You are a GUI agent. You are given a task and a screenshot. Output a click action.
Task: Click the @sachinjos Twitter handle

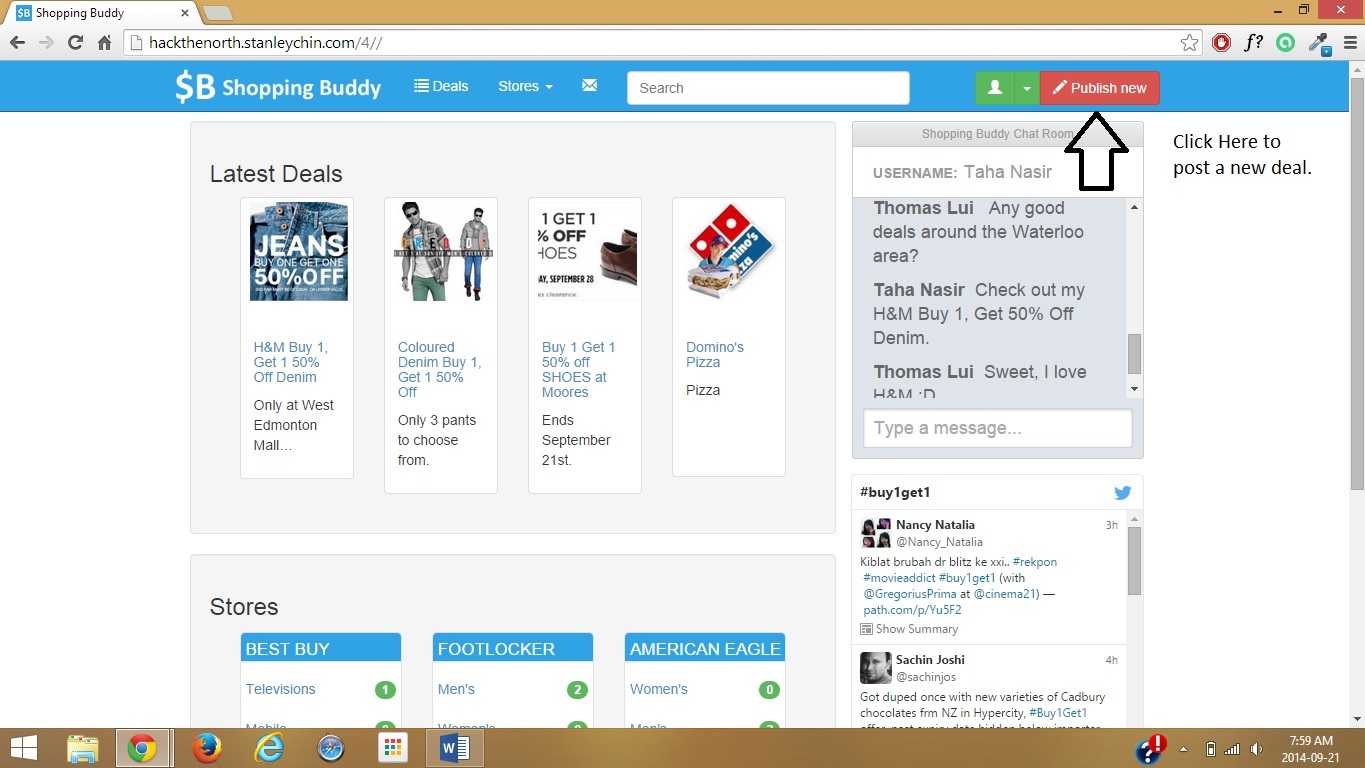coord(928,677)
